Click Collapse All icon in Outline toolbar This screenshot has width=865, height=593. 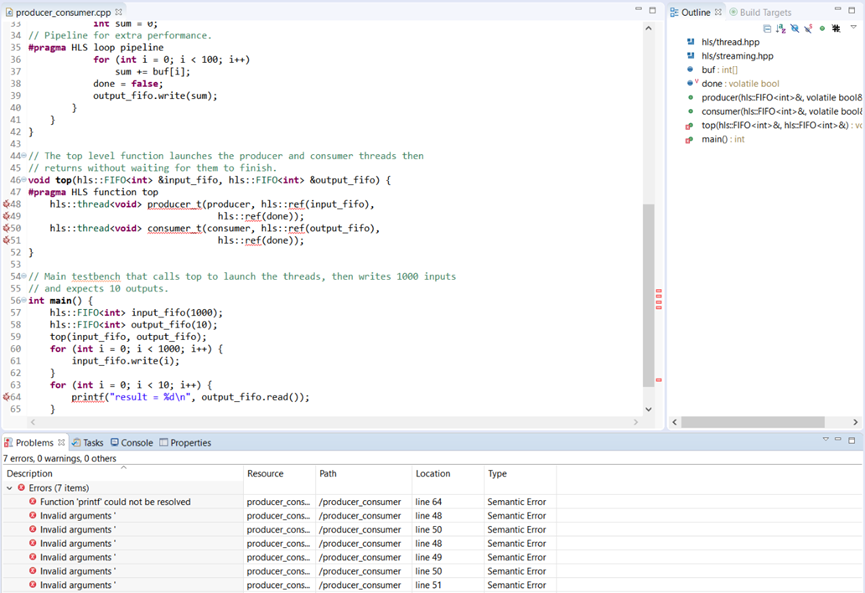pyautogui.click(x=767, y=28)
